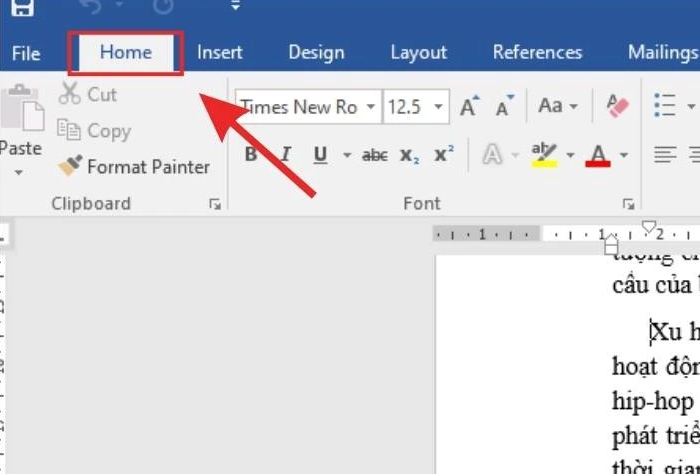Open the Customize Quick Access Toolbar dropdown

point(235,6)
